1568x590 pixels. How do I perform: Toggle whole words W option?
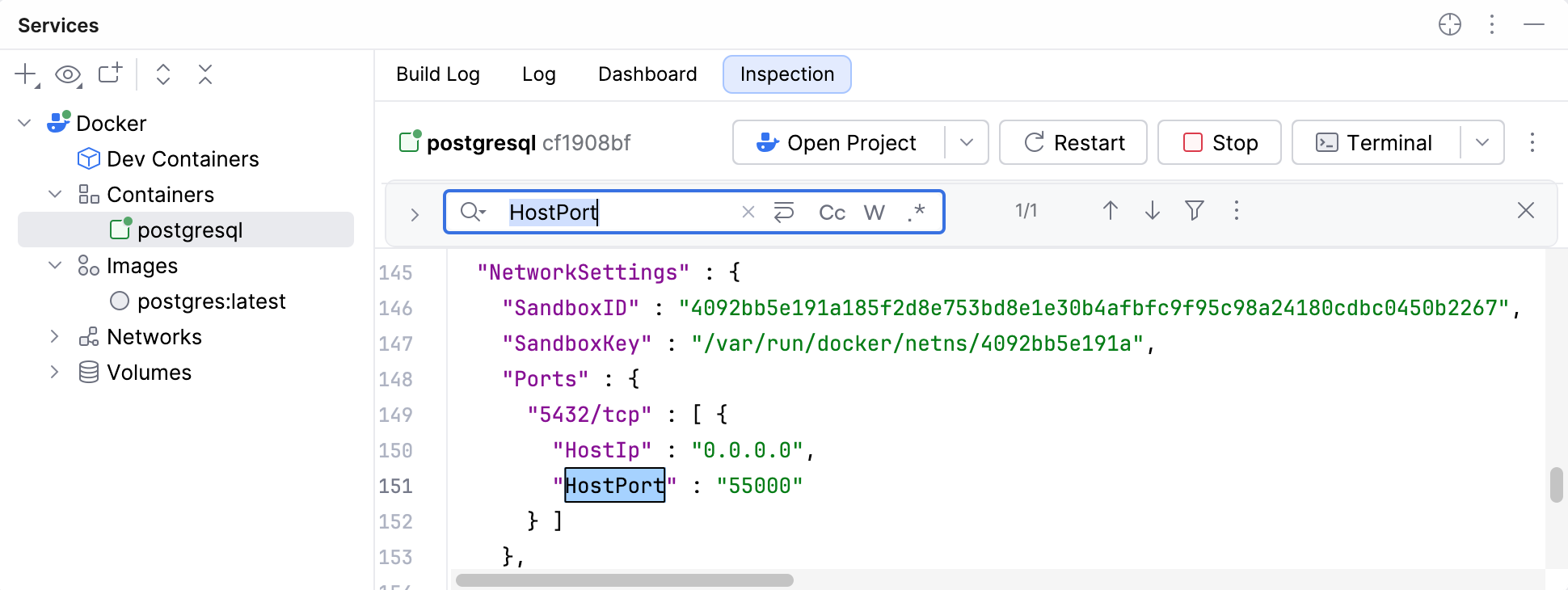874,213
